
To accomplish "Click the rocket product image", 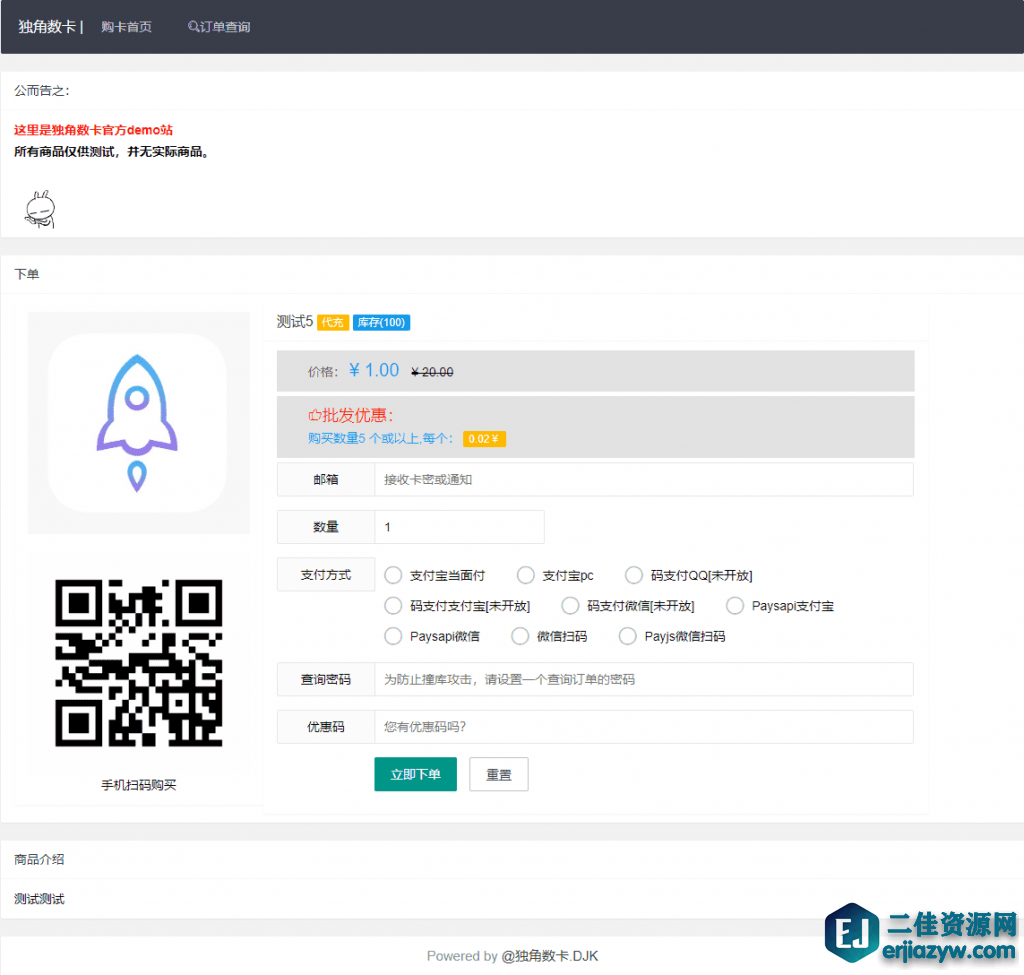I will [x=138, y=423].
